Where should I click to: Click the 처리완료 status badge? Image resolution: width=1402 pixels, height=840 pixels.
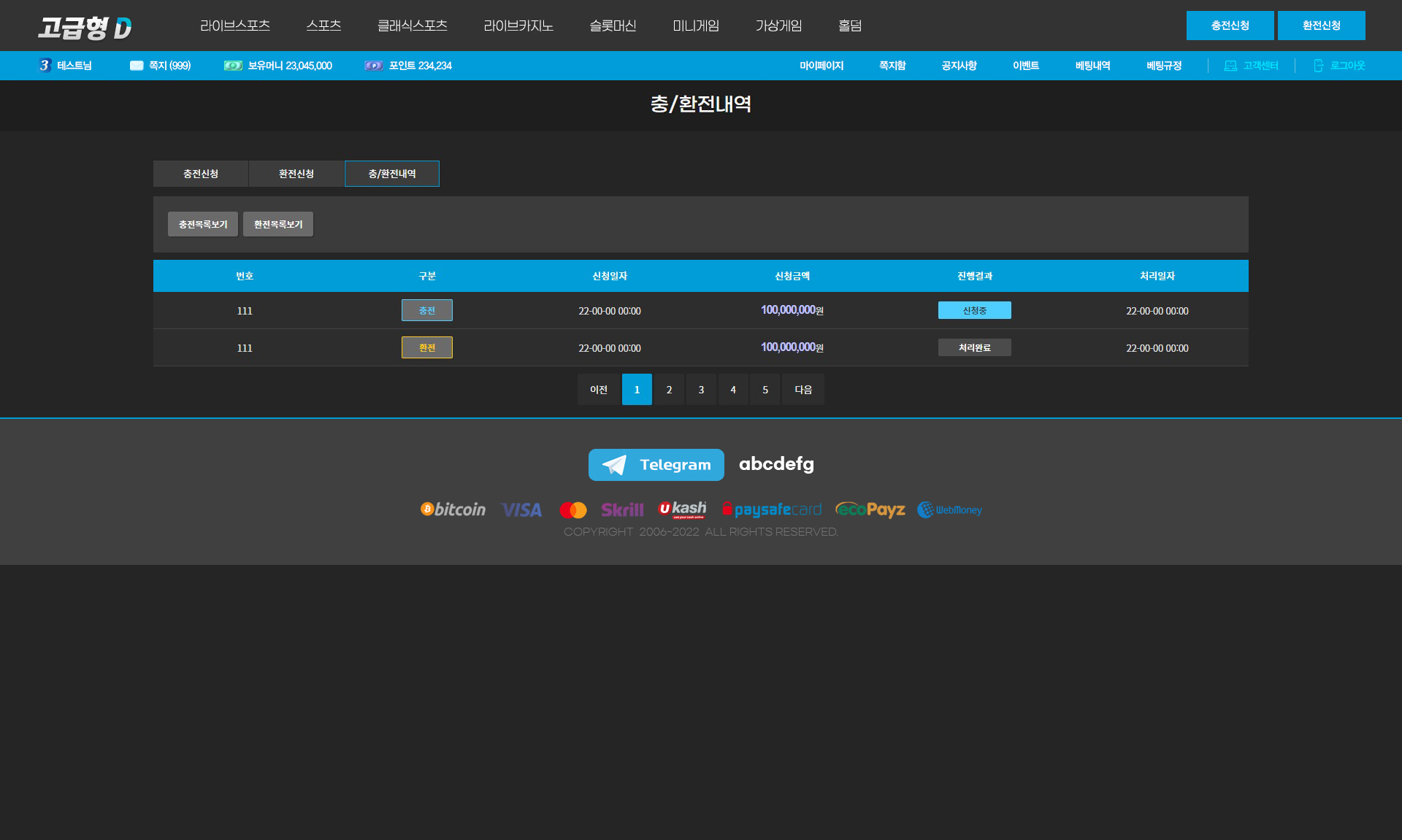[975, 347]
